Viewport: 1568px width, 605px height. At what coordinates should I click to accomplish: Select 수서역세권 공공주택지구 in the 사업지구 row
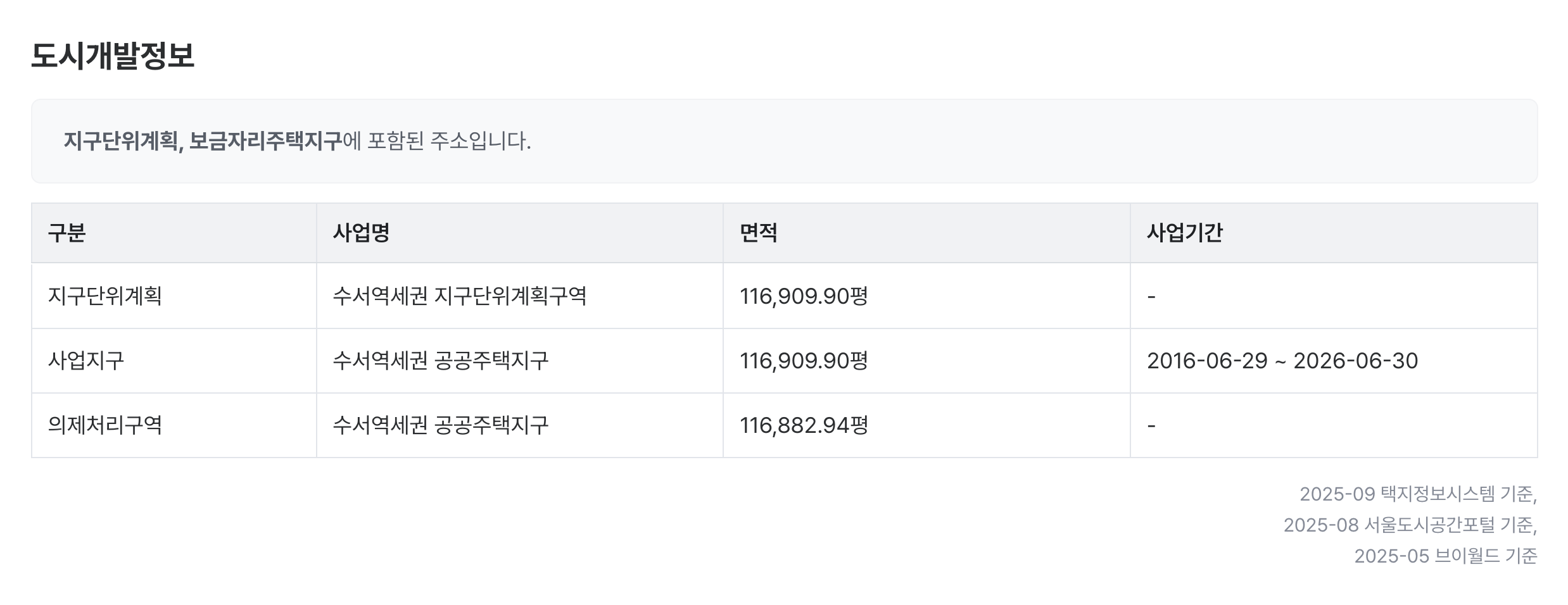pos(441,361)
